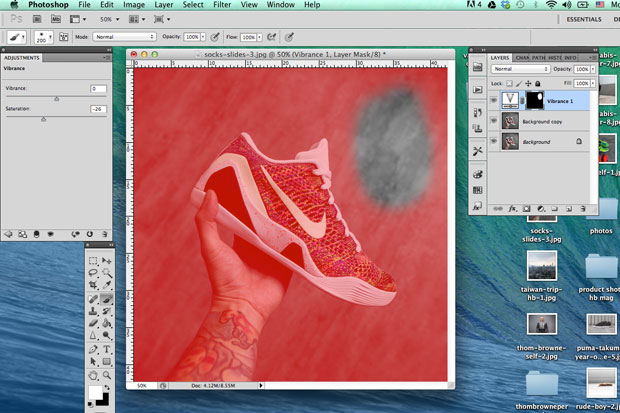The image size is (620, 413).
Task: Select the Crop tool
Action: 93,285
